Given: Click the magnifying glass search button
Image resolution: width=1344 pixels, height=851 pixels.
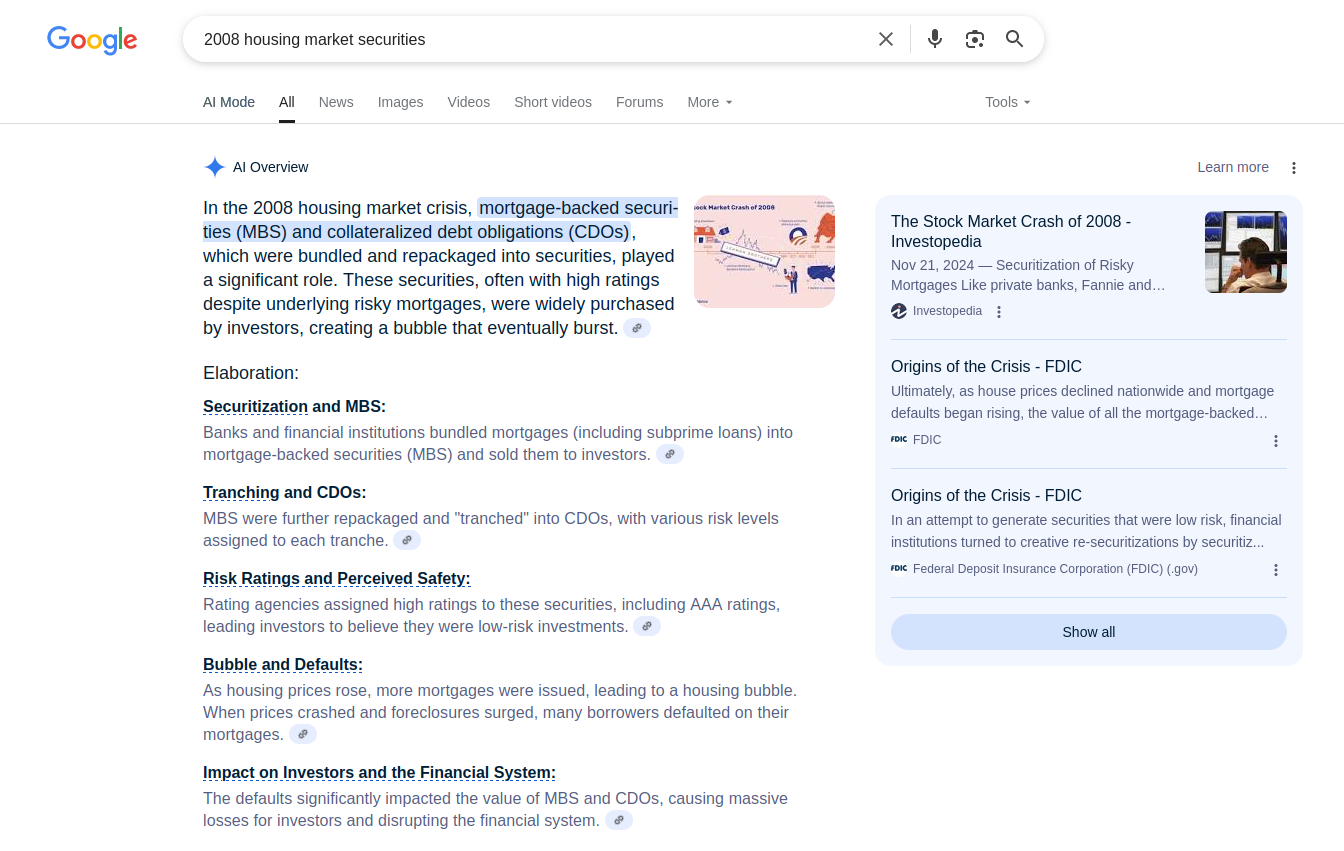Looking at the screenshot, I should (x=1015, y=39).
